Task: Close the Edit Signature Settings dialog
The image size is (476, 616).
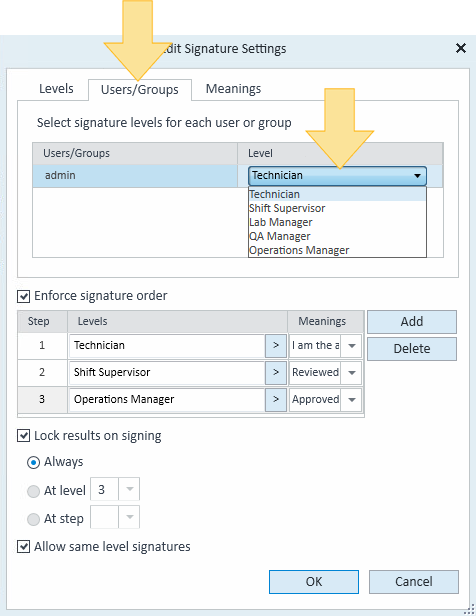Action: click(461, 48)
